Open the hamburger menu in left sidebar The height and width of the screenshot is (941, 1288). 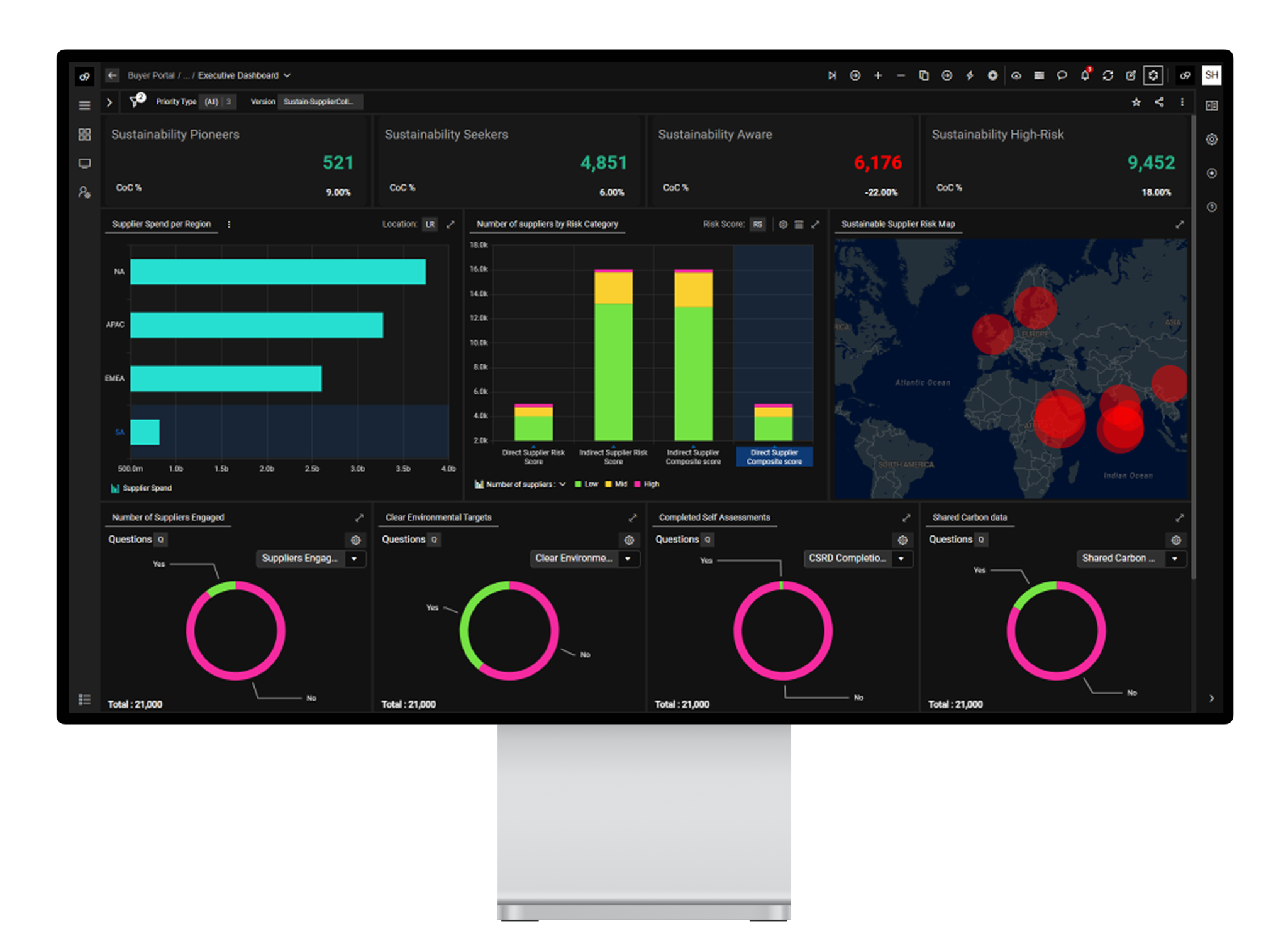coord(84,106)
